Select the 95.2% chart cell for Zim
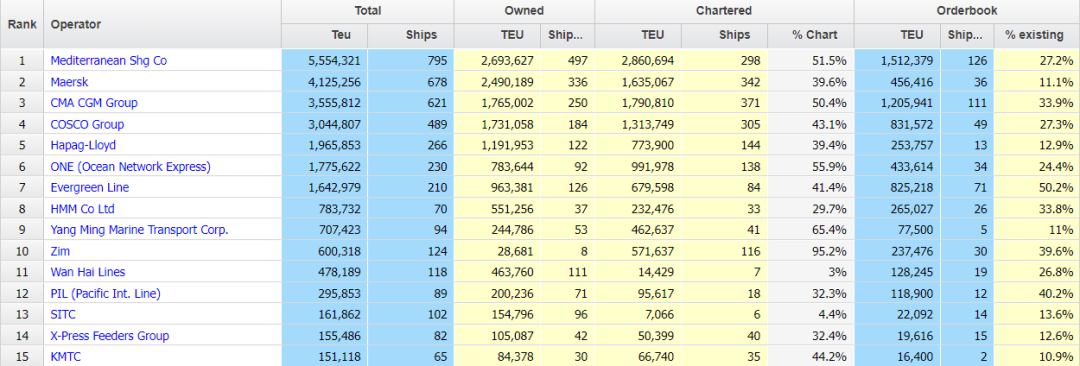 point(811,252)
